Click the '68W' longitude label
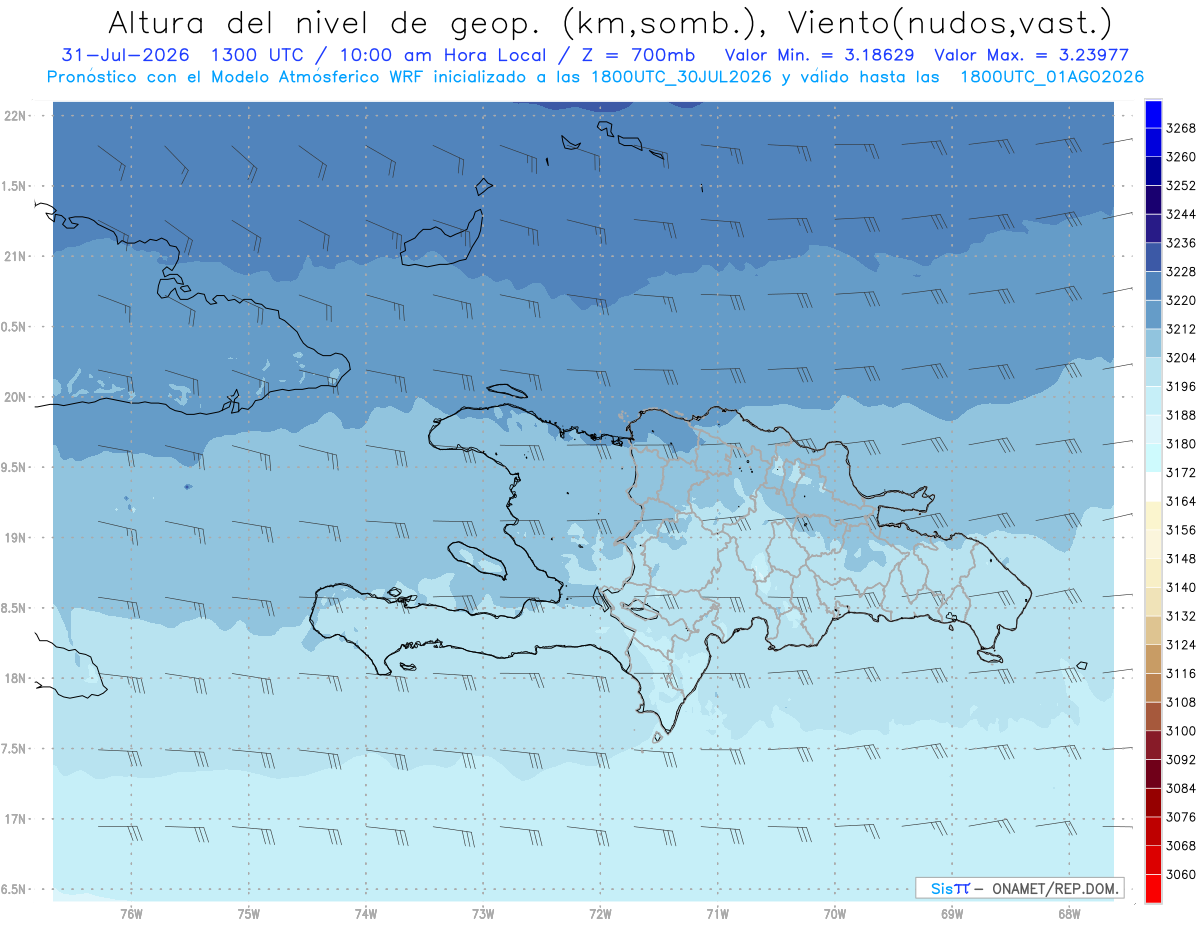Screen dimensions: 1200x927 coord(1069,913)
